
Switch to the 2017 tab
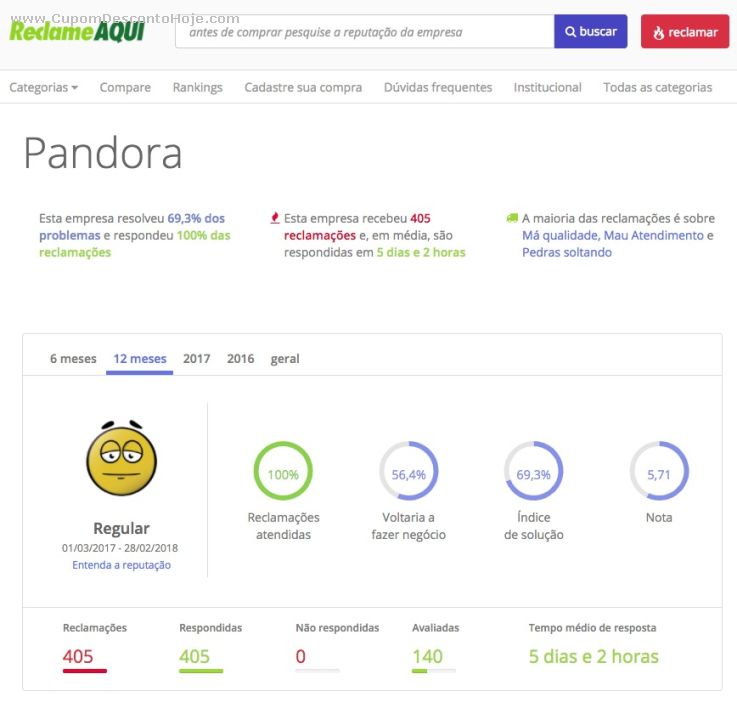(196, 359)
